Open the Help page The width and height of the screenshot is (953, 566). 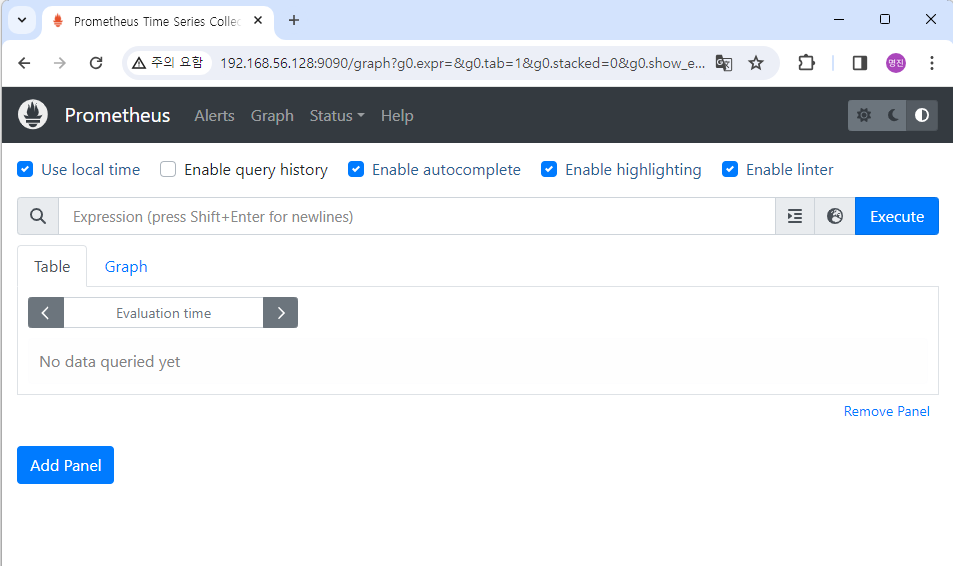397,116
